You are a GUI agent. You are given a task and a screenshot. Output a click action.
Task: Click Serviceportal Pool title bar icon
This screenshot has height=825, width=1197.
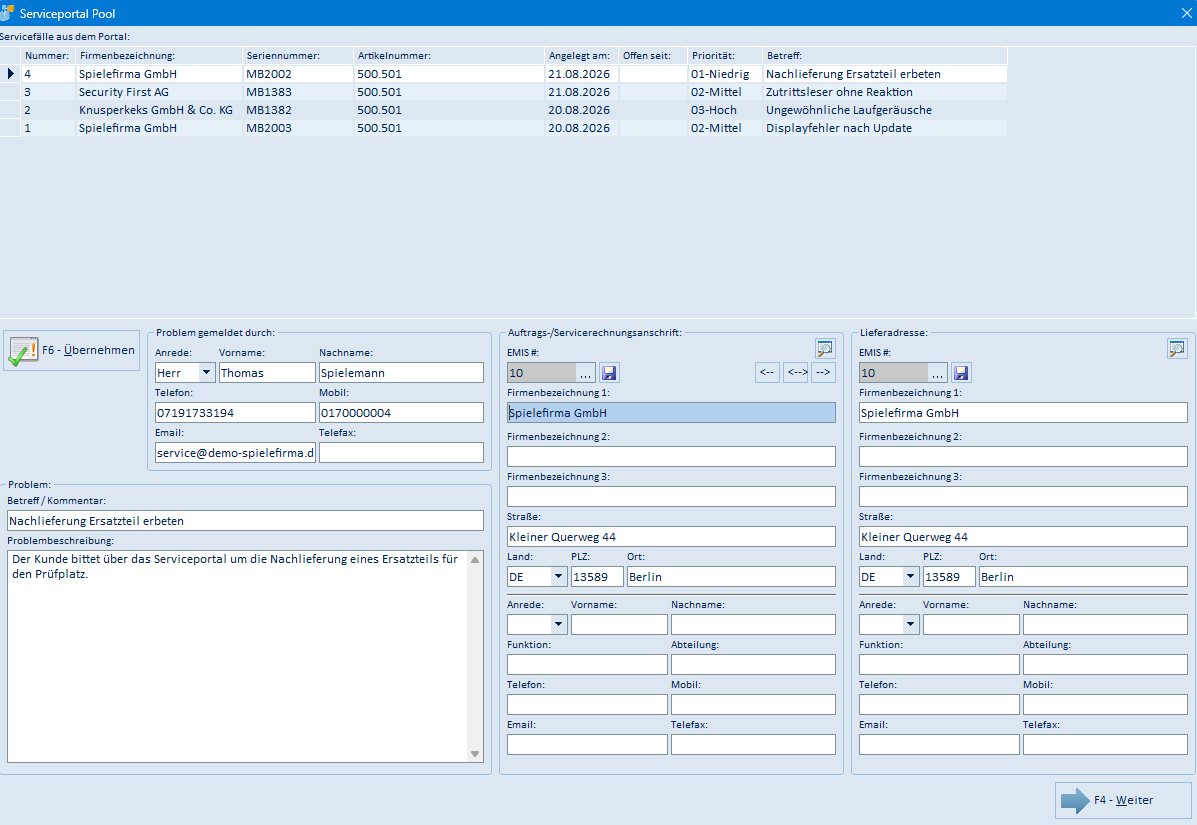[x=7, y=13]
